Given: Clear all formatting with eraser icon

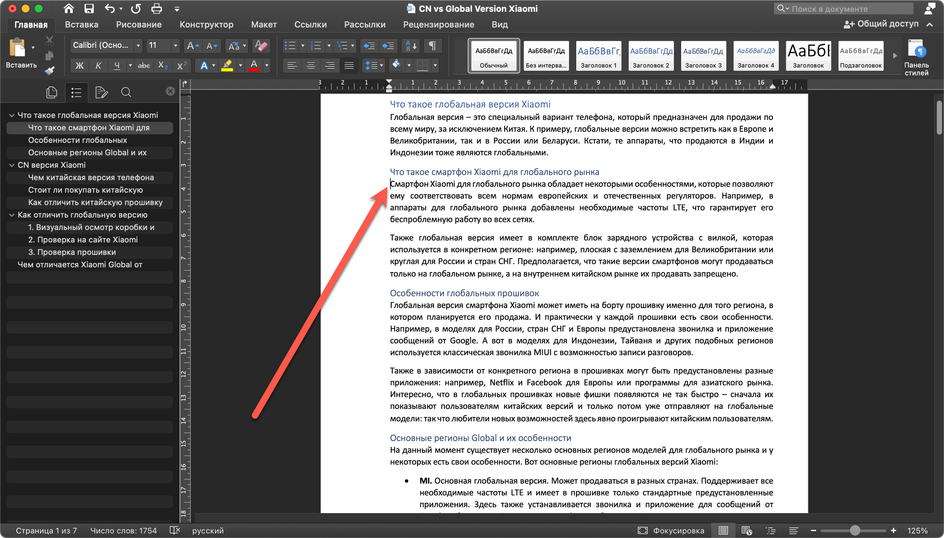Looking at the screenshot, I should point(261,46).
